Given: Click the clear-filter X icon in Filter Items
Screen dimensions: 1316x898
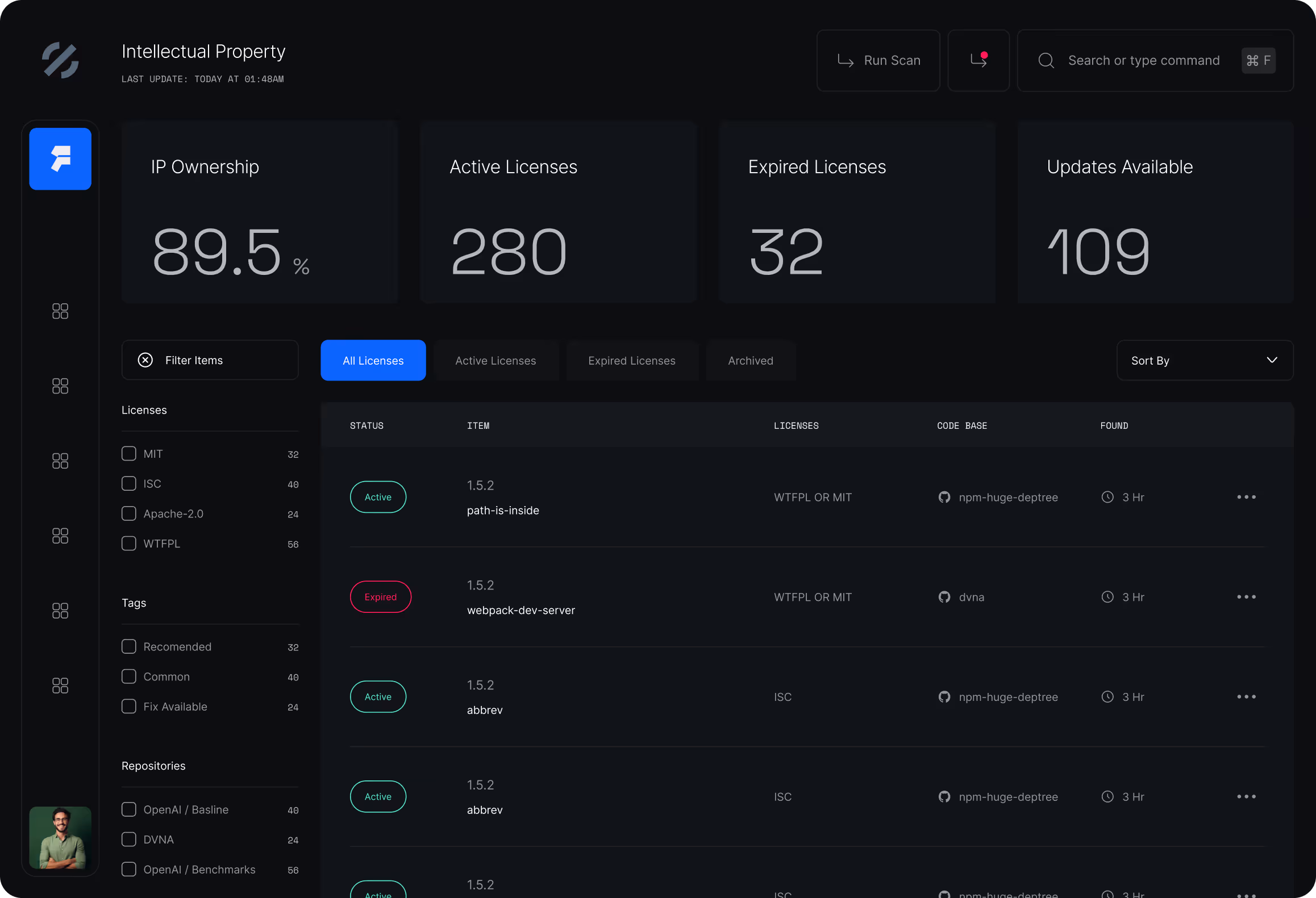Looking at the screenshot, I should point(145,360).
